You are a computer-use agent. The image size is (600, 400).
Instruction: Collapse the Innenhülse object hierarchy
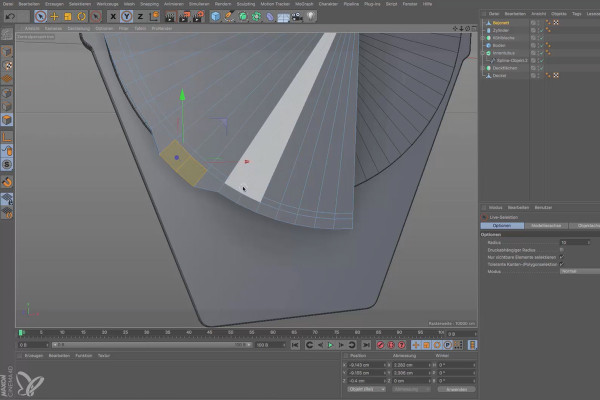click(x=483, y=53)
